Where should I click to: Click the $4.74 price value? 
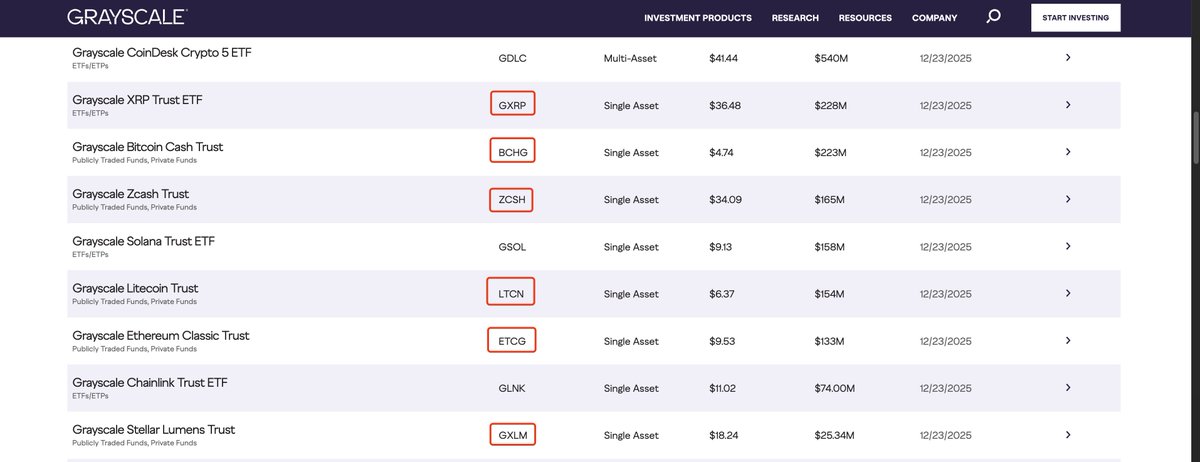pos(721,152)
